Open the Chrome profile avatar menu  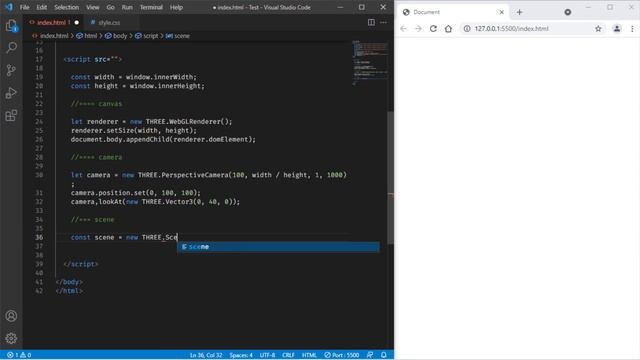click(x=617, y=29)
